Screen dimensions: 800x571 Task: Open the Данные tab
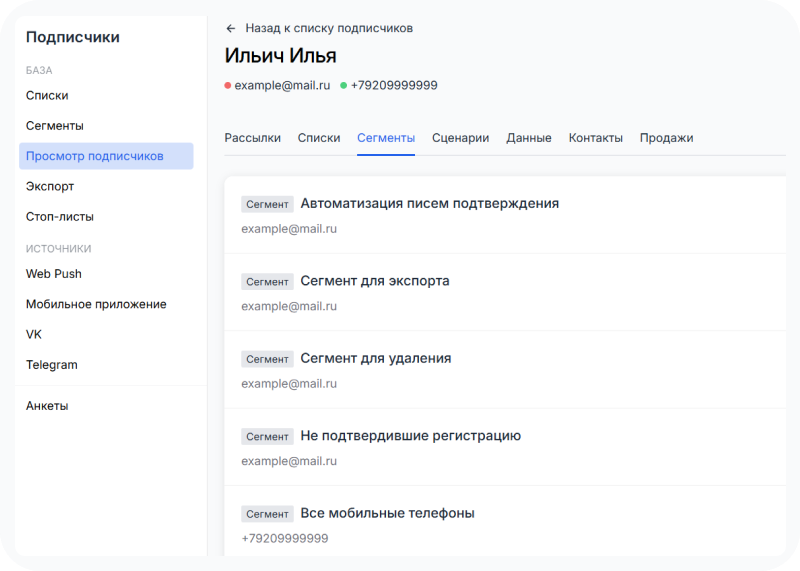[529, 138]
